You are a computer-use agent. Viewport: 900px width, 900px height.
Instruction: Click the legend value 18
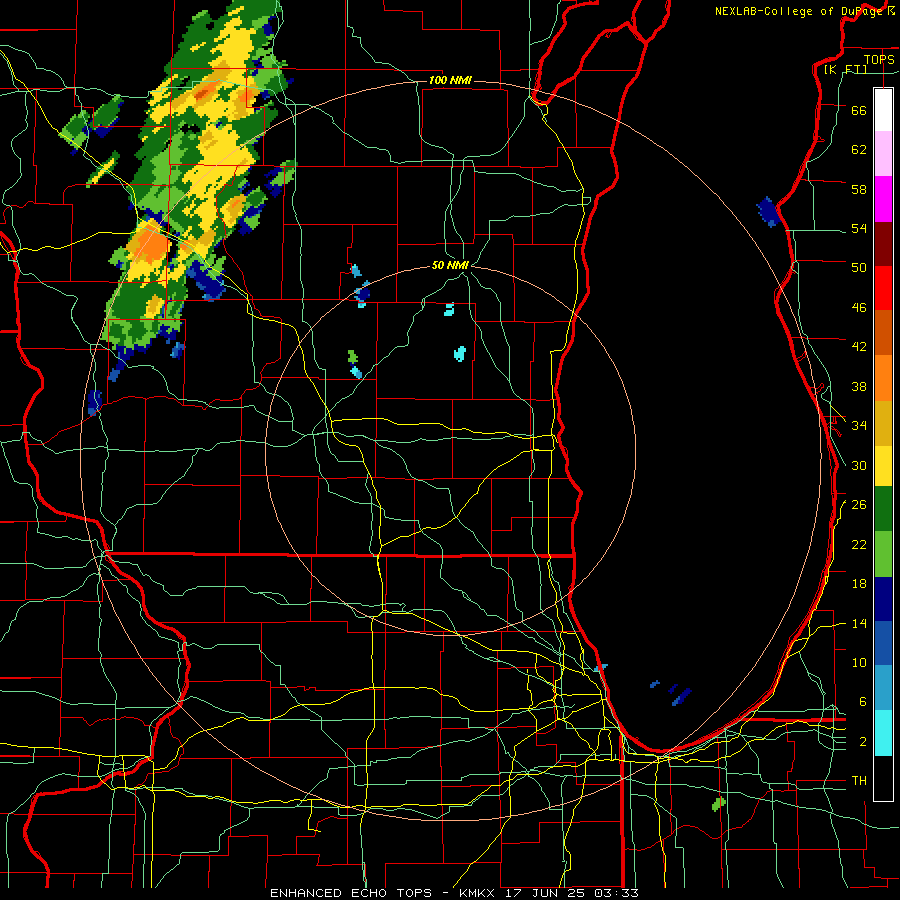click(x=859, y=584)
